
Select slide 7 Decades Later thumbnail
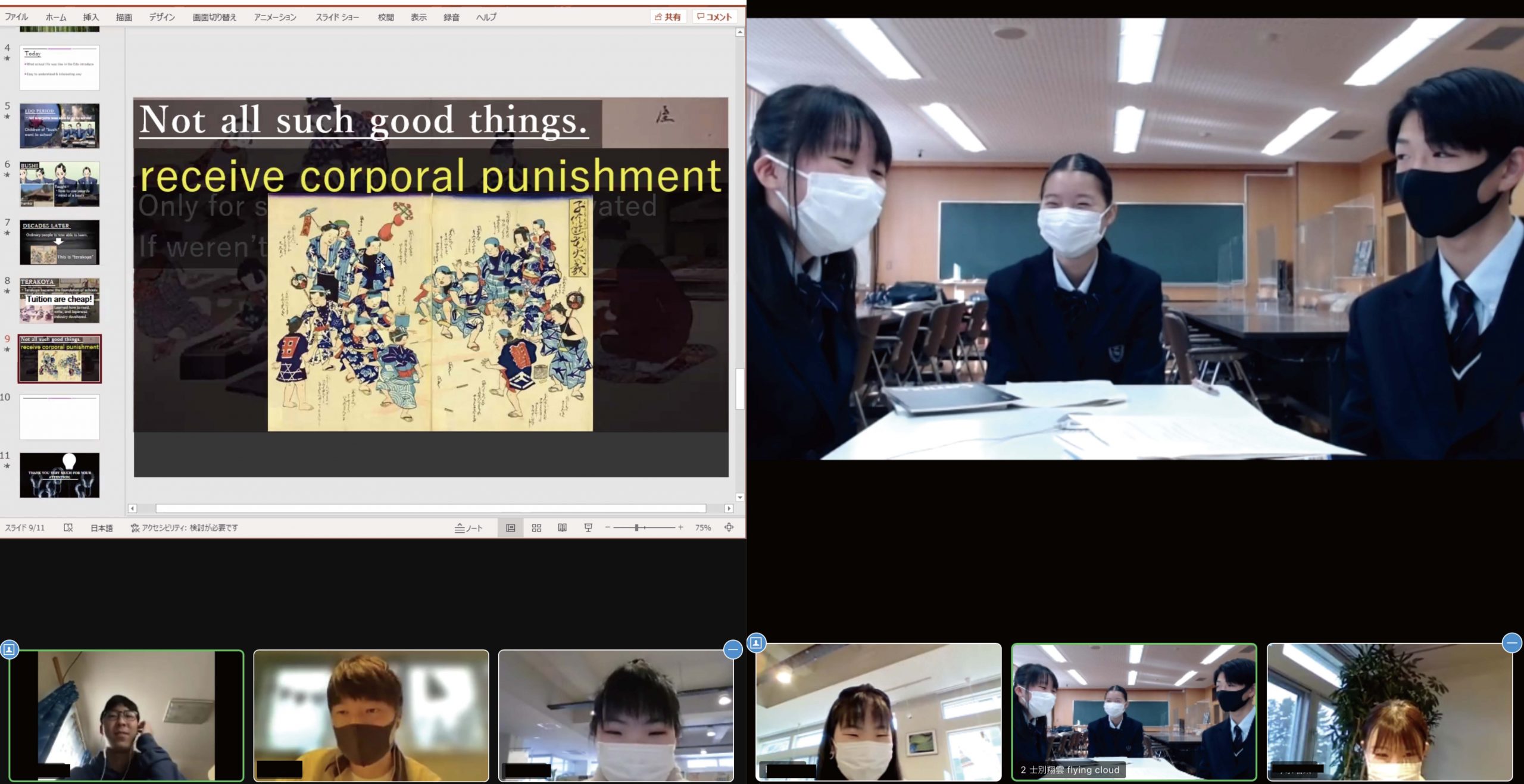coord(60,242)
